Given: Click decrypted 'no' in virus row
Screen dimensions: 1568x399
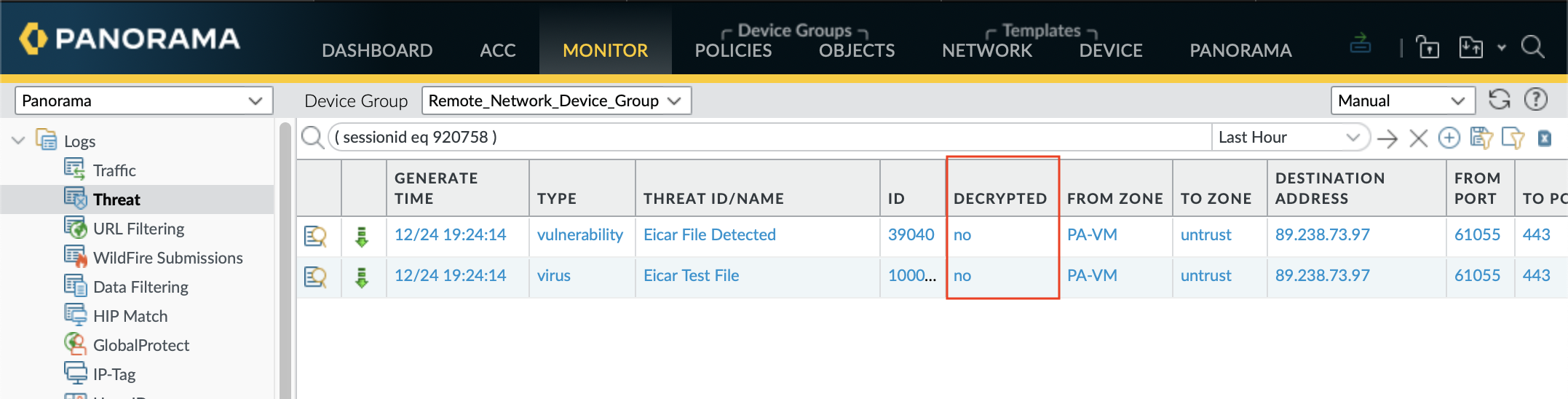Looking at the screenshot, I should [962, 275].
